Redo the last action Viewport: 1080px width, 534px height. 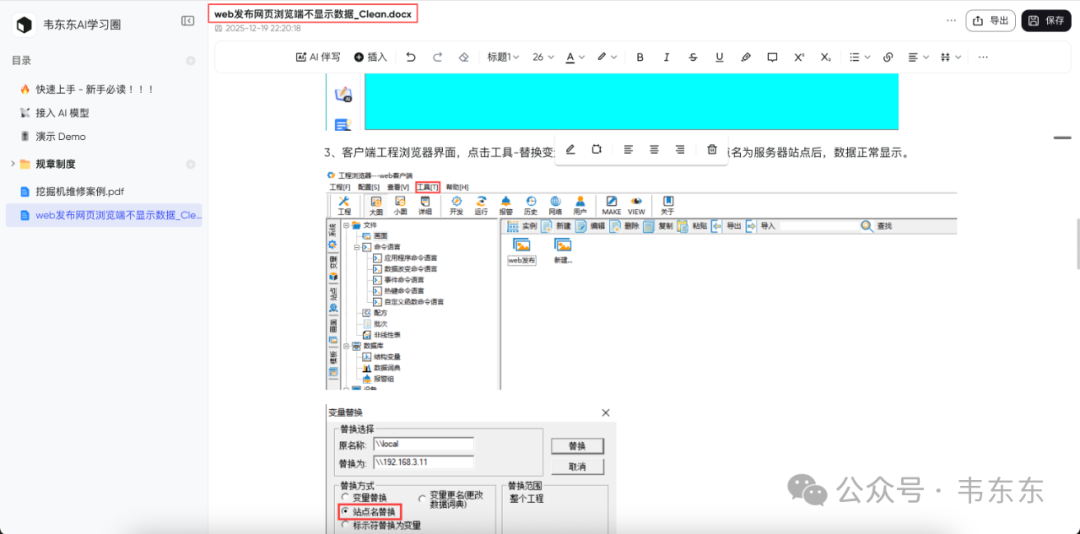437,57
